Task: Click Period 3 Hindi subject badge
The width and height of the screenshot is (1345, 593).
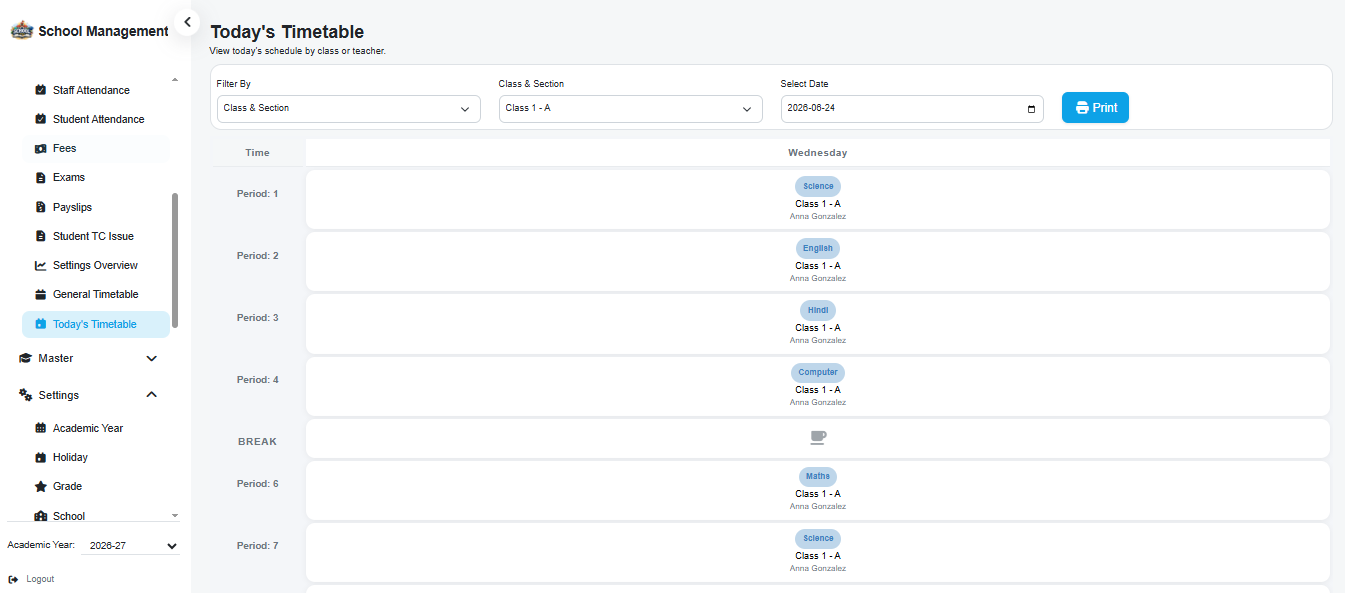Action: (818, 310)
